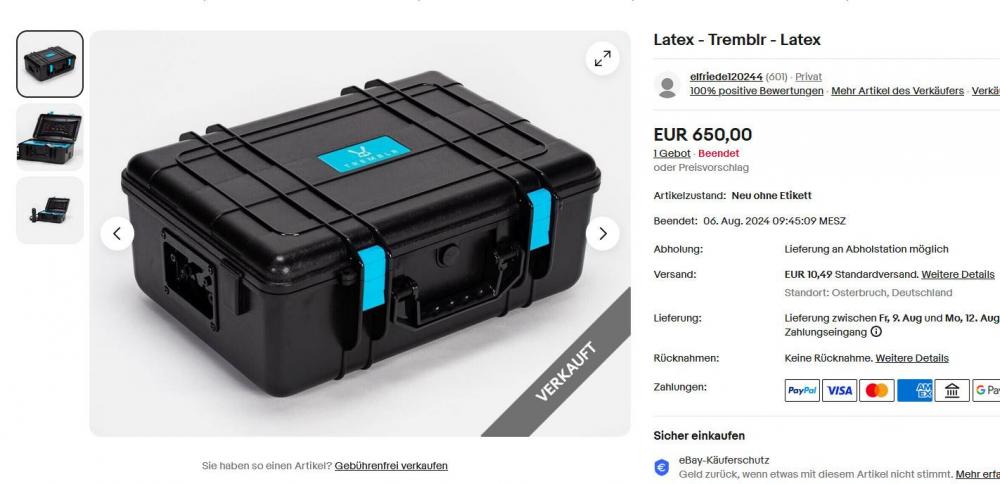View the 1 Gebot bid history
Screen dimensions: 1000x484
(x=672, y=154)
